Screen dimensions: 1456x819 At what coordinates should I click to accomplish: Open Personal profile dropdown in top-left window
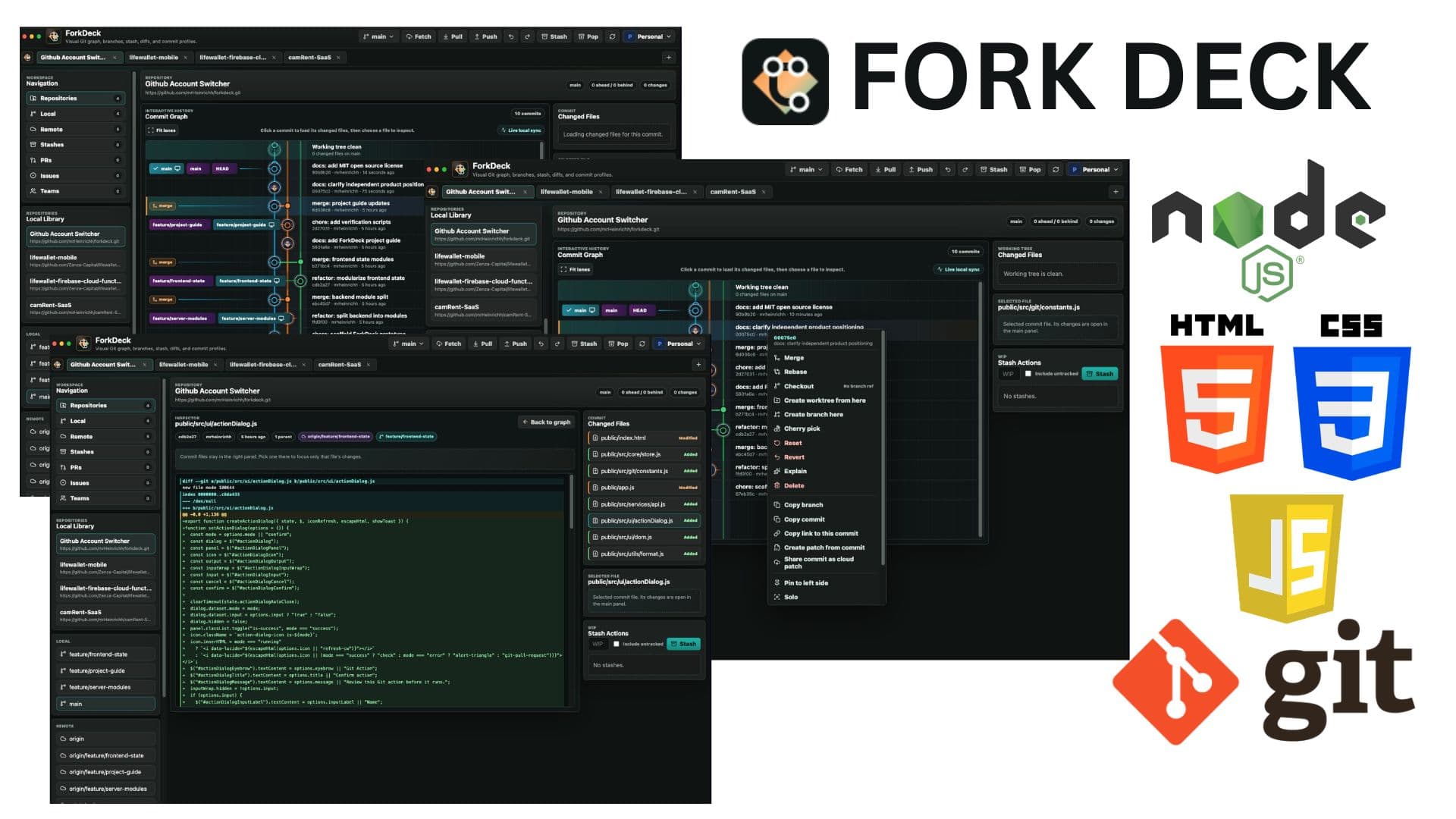click(649, 36)
